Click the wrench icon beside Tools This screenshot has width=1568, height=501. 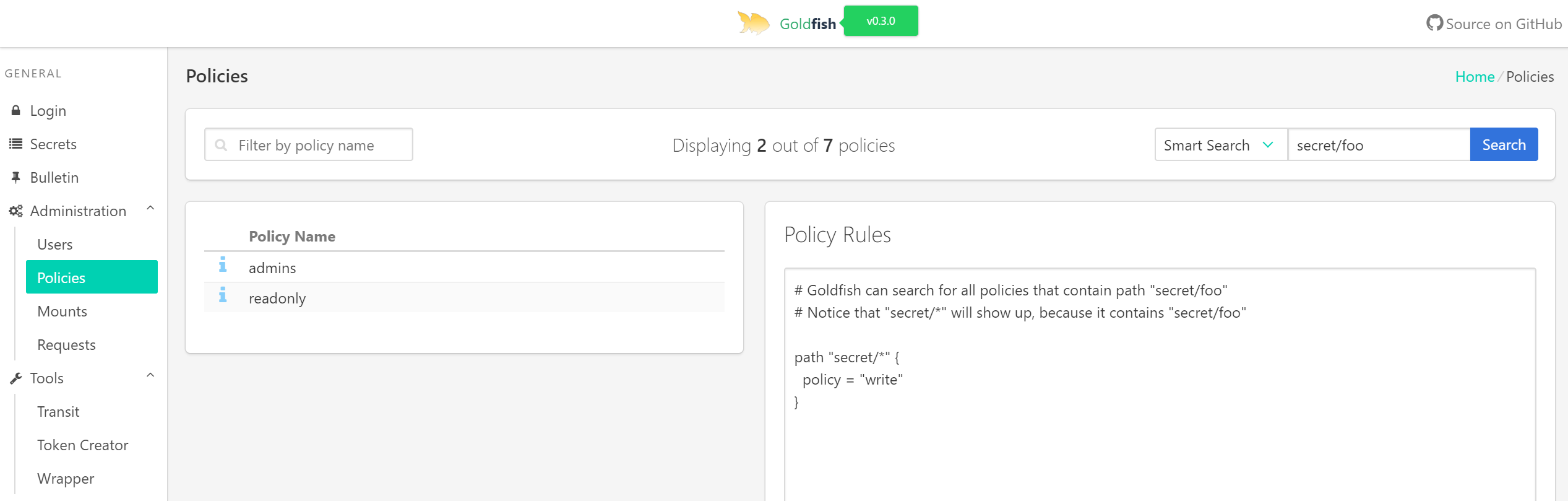(x=16, y=378)
